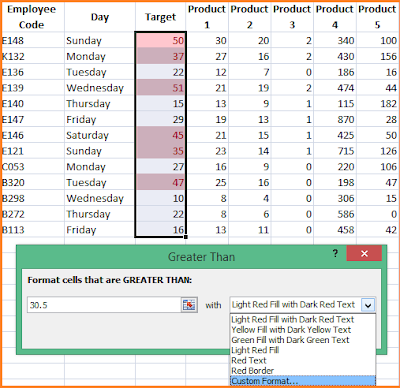Click the Day column header
The height and width of the screenshot is (388, 400).
100,17
